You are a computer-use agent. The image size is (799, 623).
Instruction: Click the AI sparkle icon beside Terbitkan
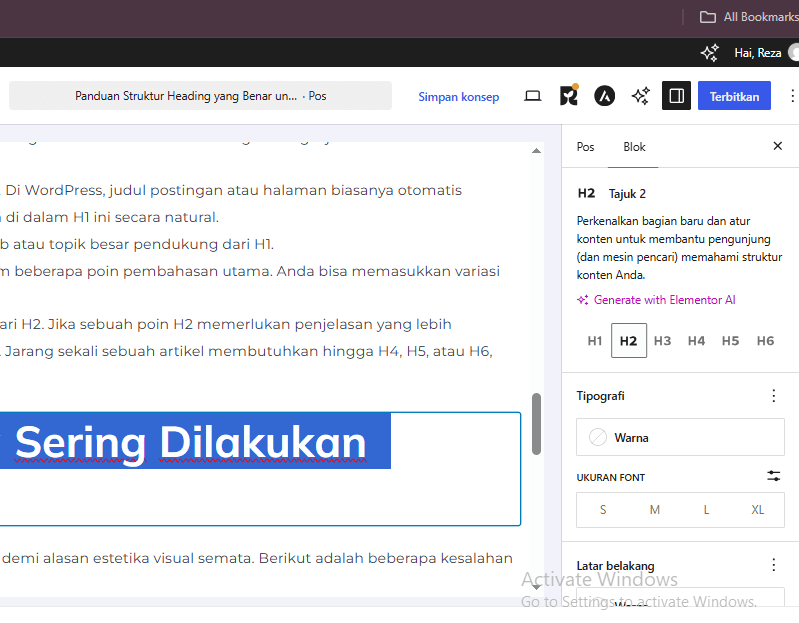pyautogui.click(x=641, y=96)
